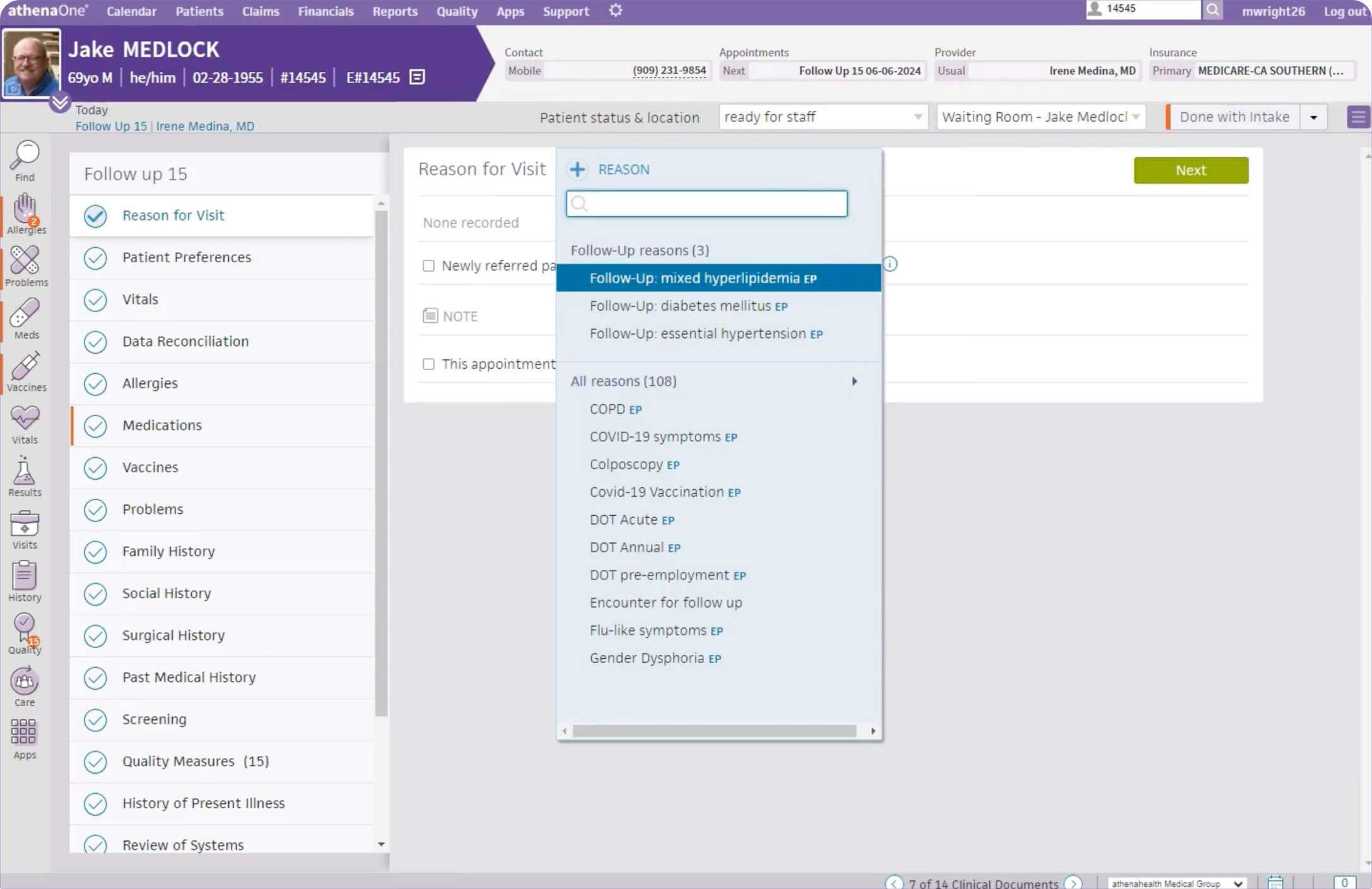Open the settings gear in the top bar
Viewport: 1372px width, 889px height.
[x=615, y=11]
